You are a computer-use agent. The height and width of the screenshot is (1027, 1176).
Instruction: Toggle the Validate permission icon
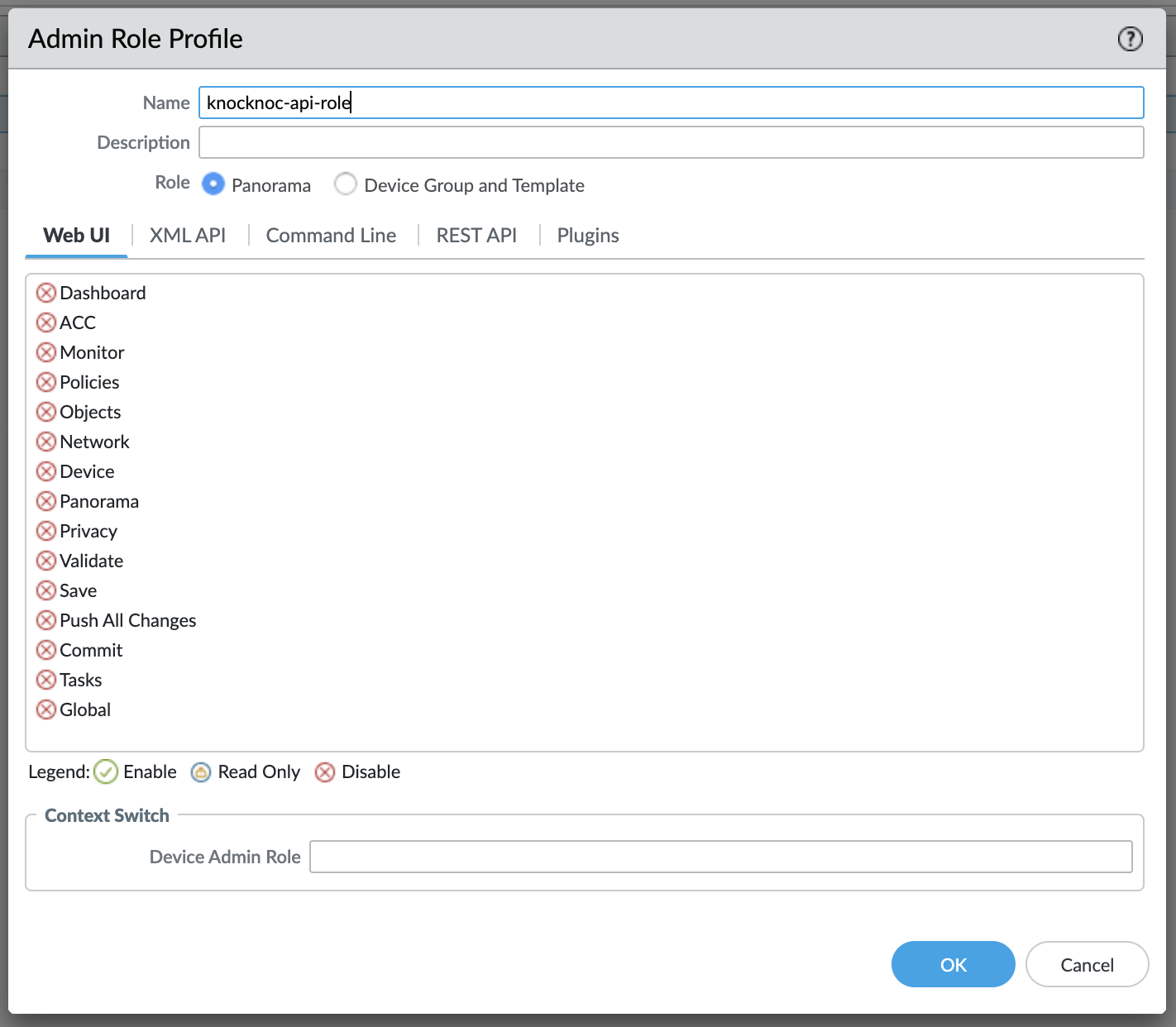click(46, 561)
